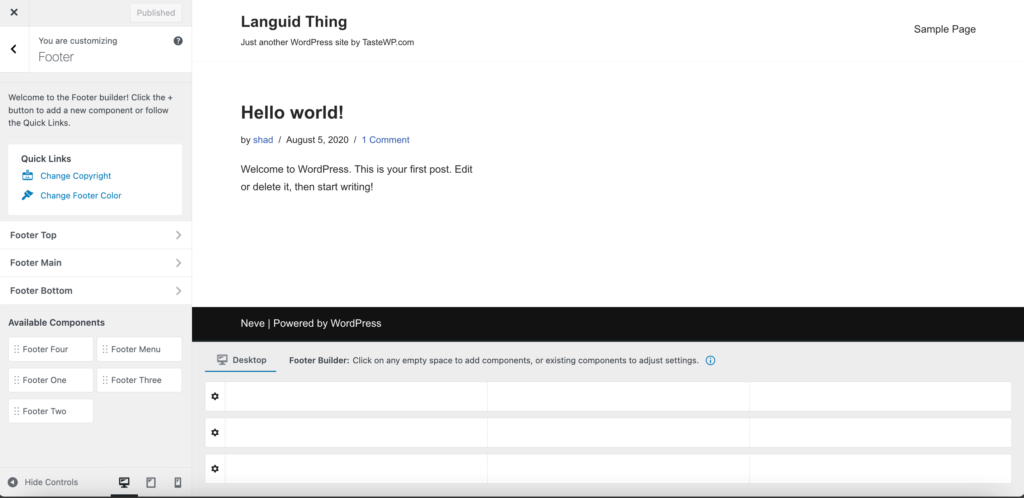
Task: Grab the Footer Menu drag handle
Action: pyautogui.click(x=105, y=349)
